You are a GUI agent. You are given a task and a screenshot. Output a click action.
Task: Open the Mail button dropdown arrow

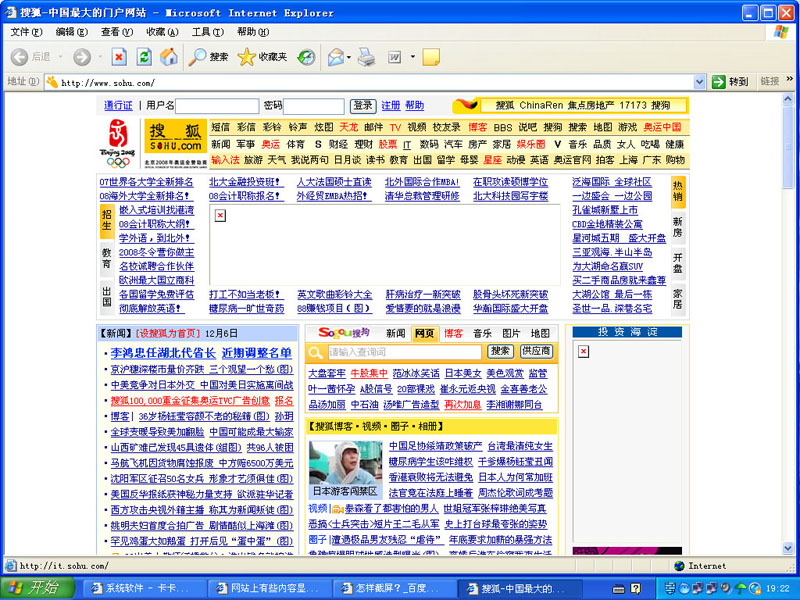point(349,57)
